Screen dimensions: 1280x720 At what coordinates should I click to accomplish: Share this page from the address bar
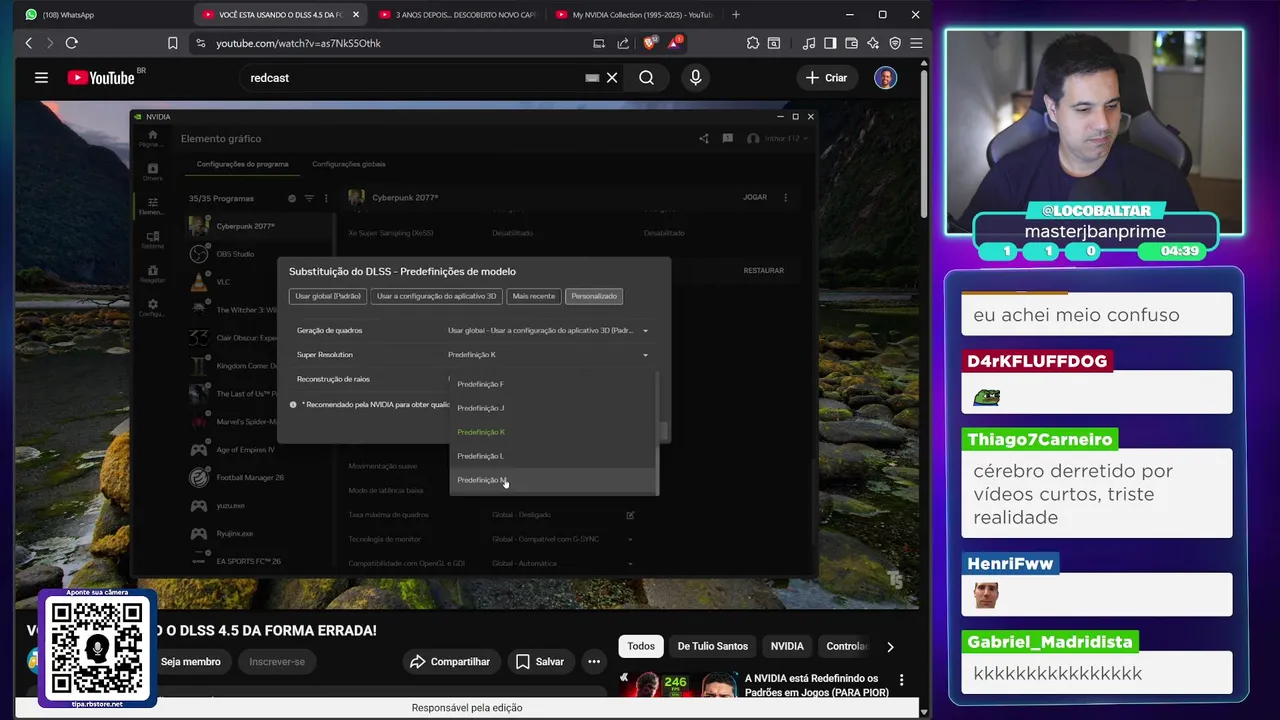coord(623,43)
